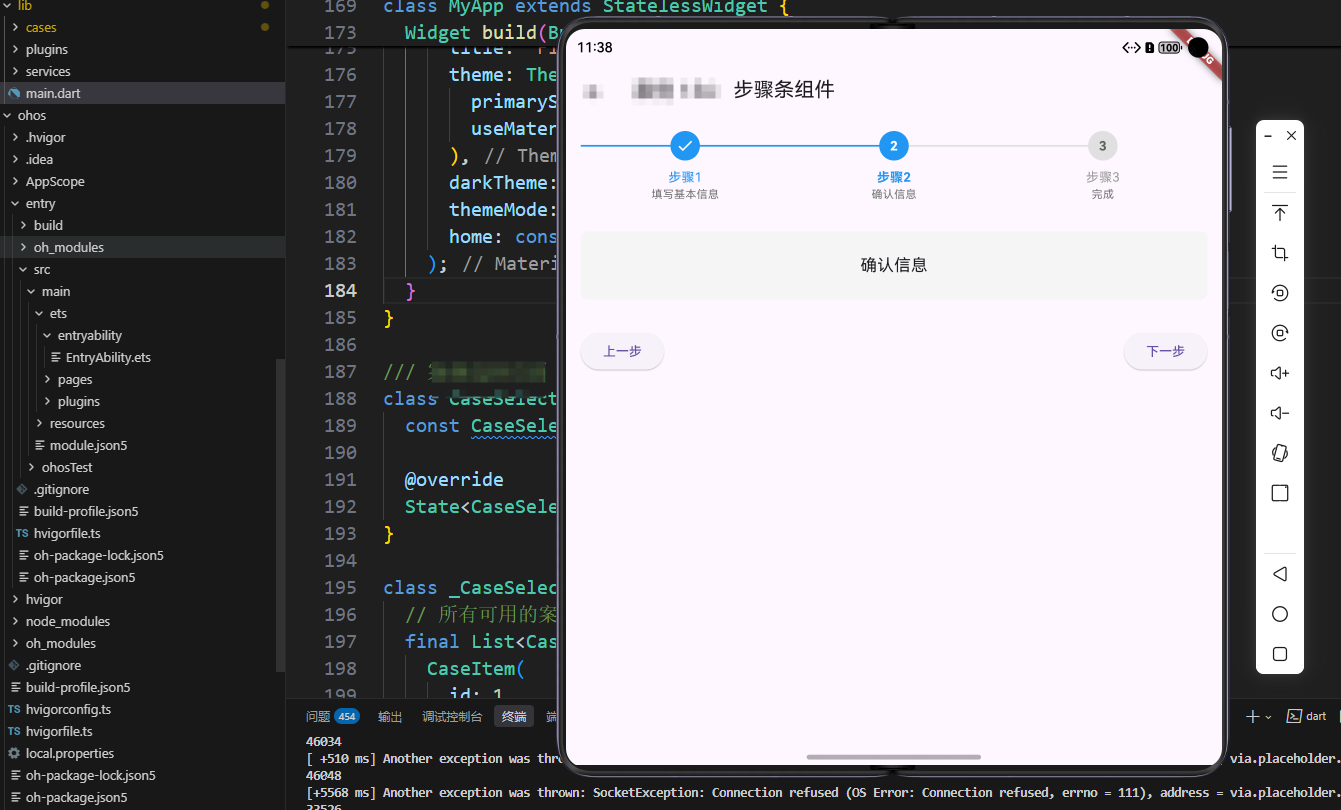The width and height of the screenshot is (1341, 810).
Task: Decrease the emulator volume
Action: pos(1279,412)
